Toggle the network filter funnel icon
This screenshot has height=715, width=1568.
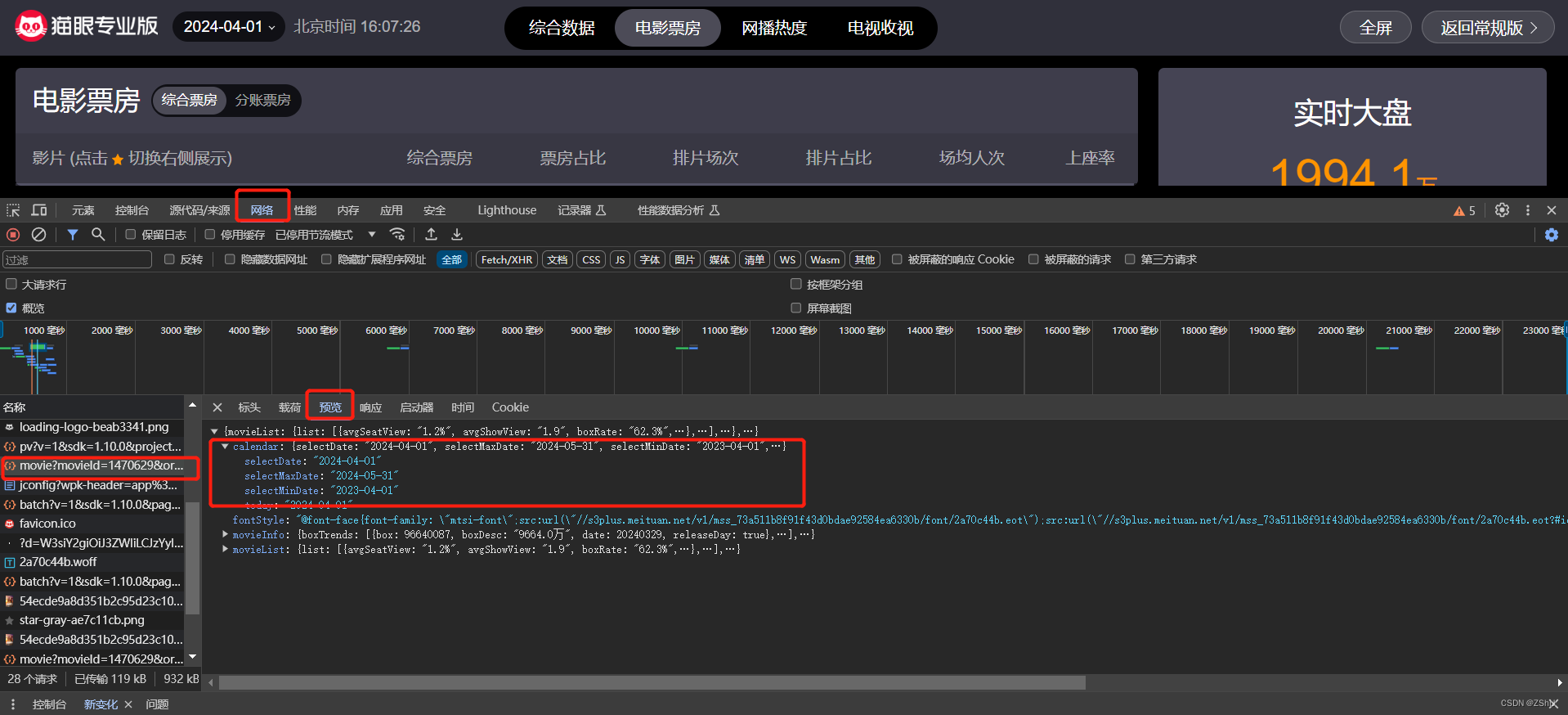73,235
